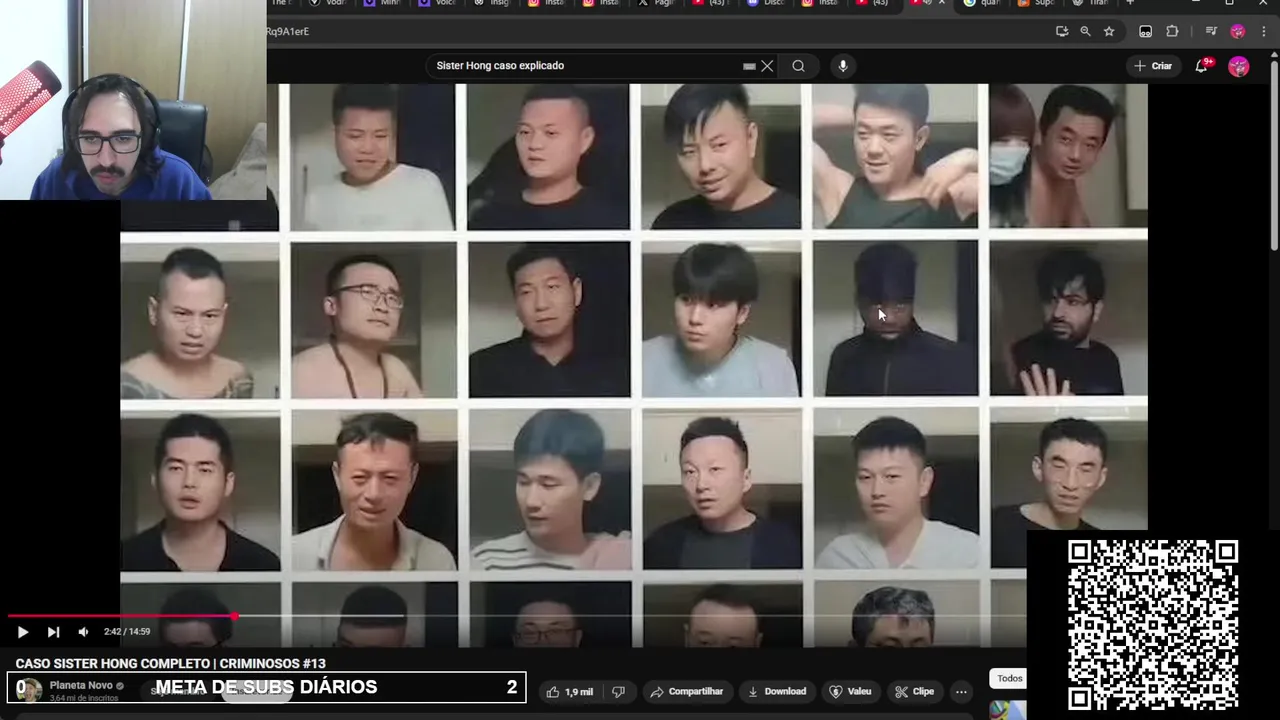This screenshot has height=720, width=1280.
Task: Bookmark page with star icon
Action: coord(1109,31)
